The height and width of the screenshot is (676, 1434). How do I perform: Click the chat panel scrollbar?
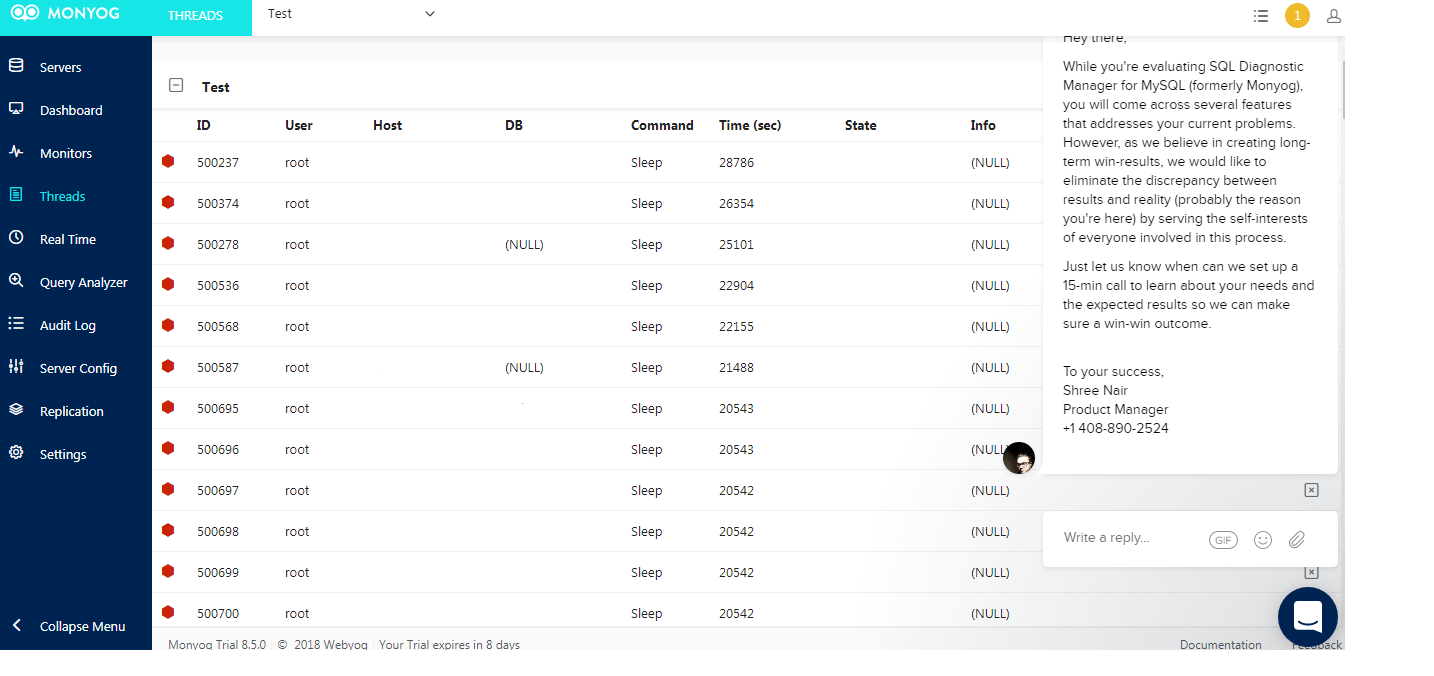[1343, 89]
